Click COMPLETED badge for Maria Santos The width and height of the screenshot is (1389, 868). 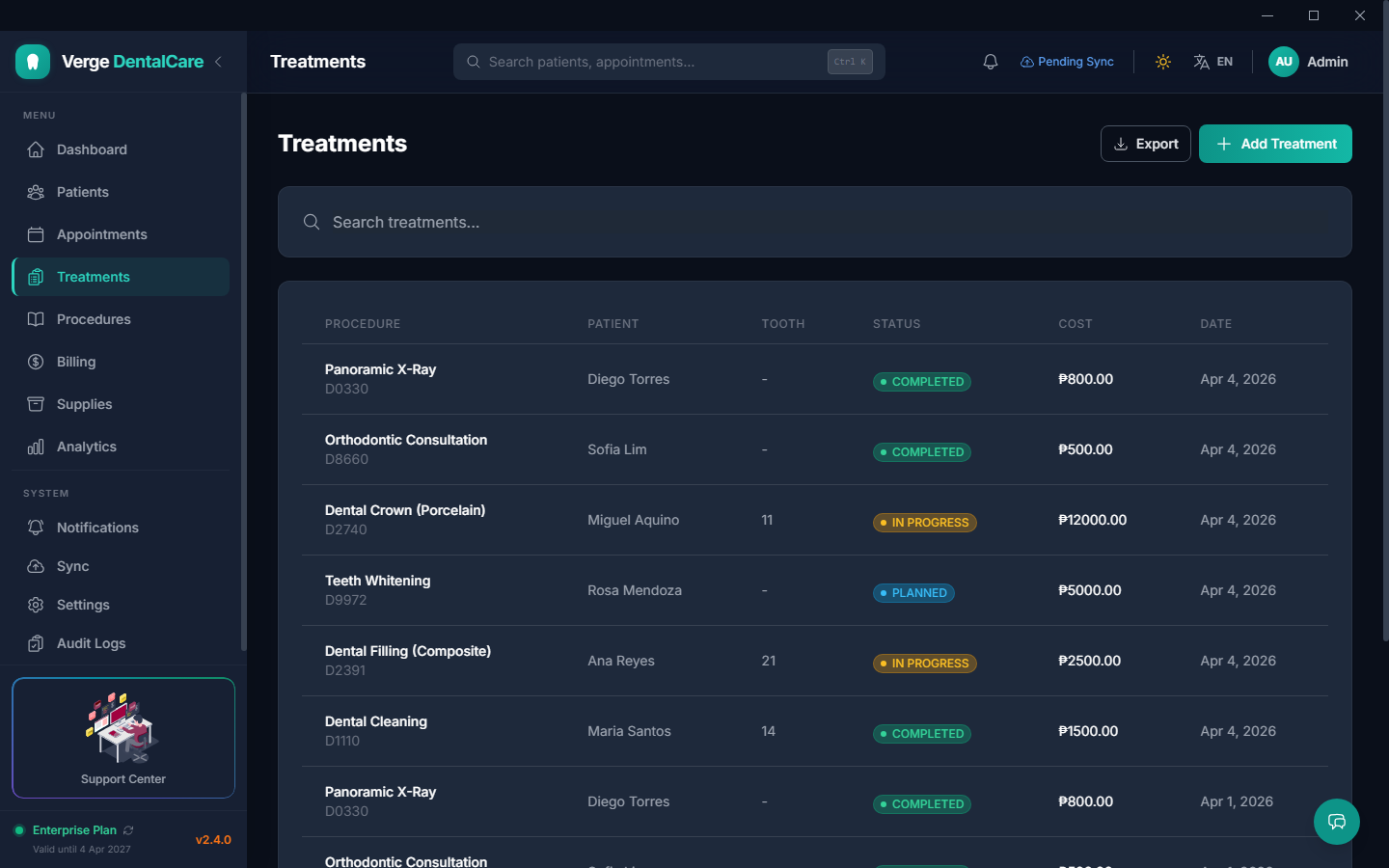922,734
